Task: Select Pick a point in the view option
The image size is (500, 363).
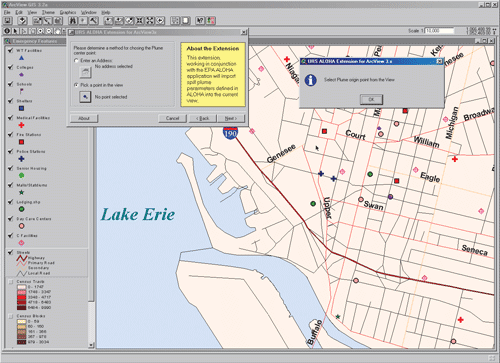Action: coord(76,85)
